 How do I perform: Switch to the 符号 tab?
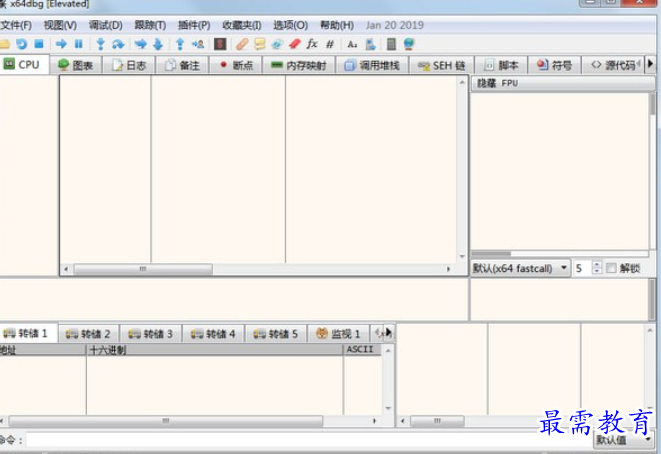pos(554,65)
